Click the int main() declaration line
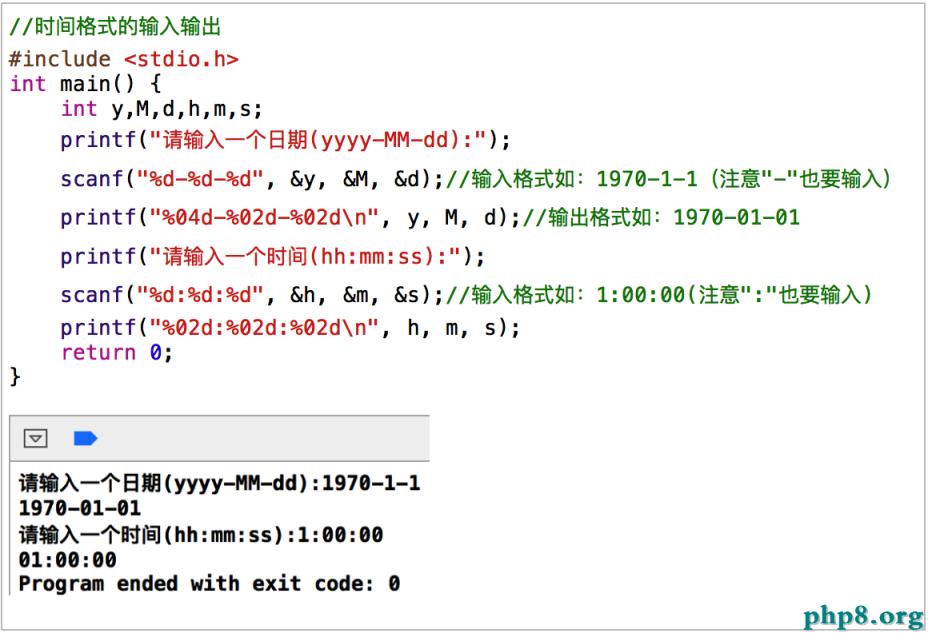The width and height of the screenshot is (928, 633). pyautogui.click(x=85, y=84)
